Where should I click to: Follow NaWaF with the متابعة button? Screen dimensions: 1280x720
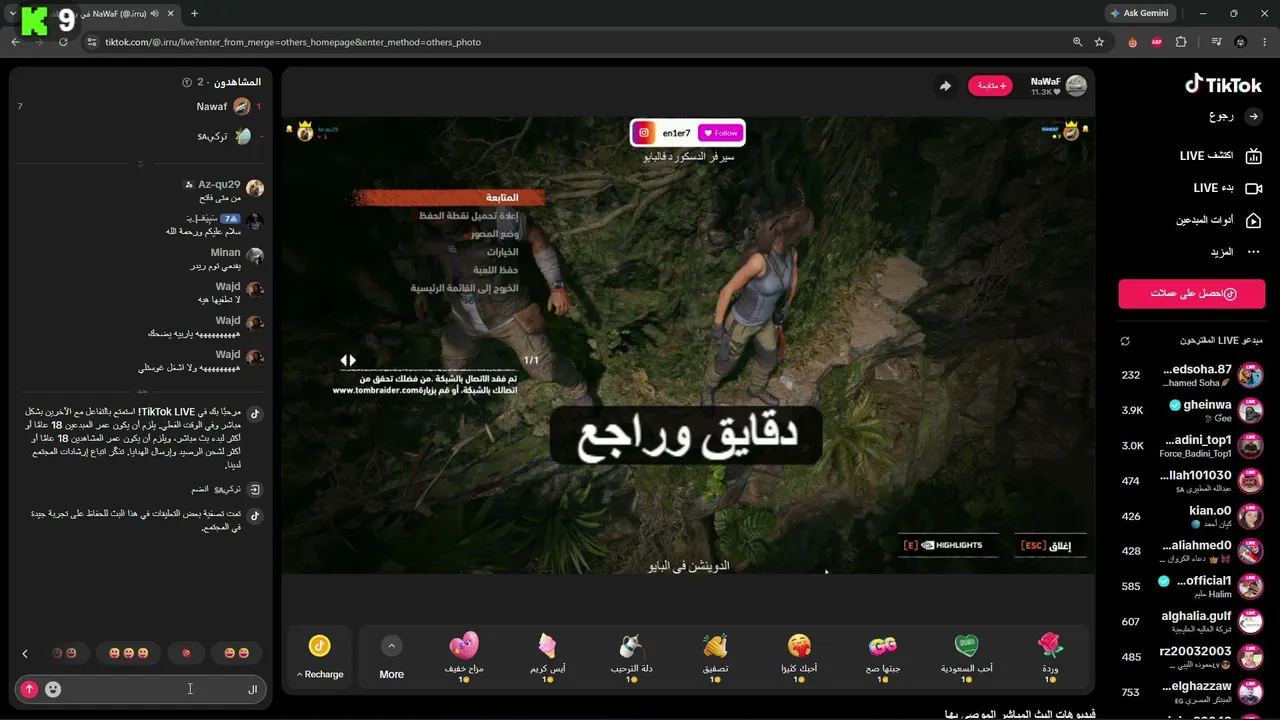[990, 86]
